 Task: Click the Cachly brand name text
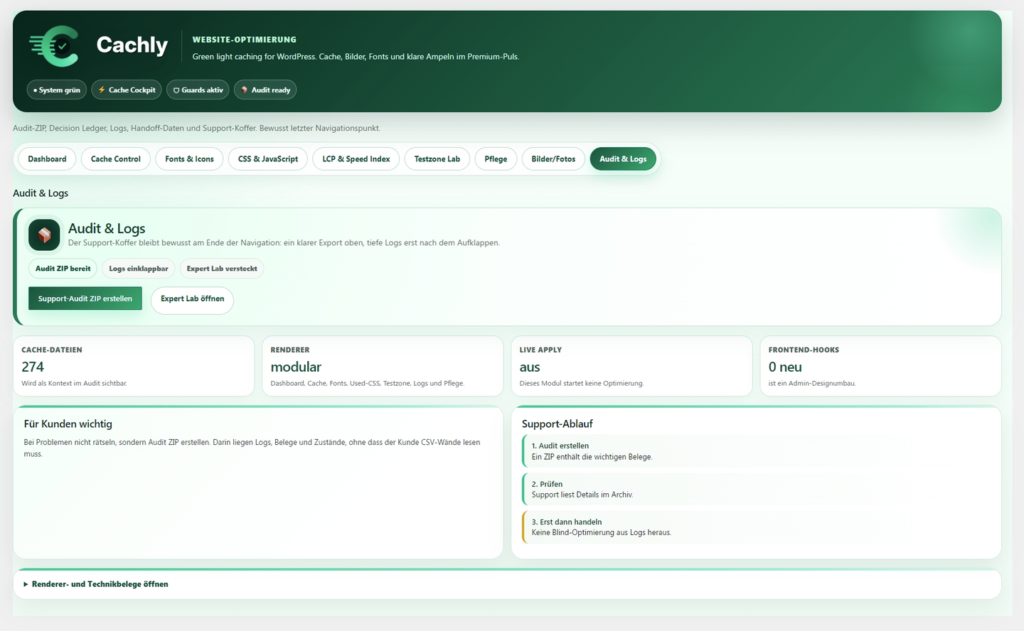tap(132, 45)
